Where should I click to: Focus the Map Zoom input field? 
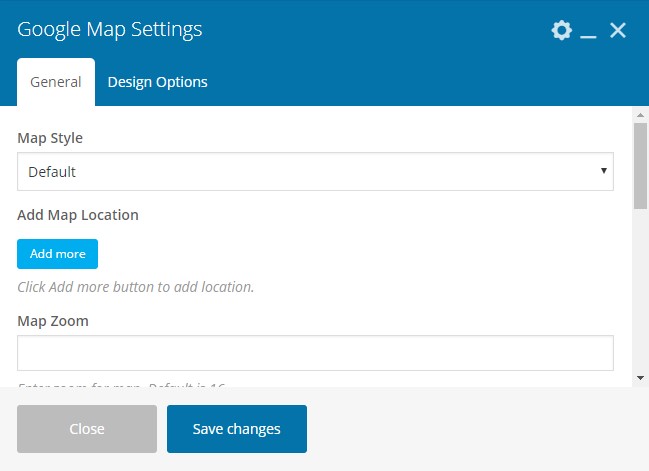coord(315,353)
